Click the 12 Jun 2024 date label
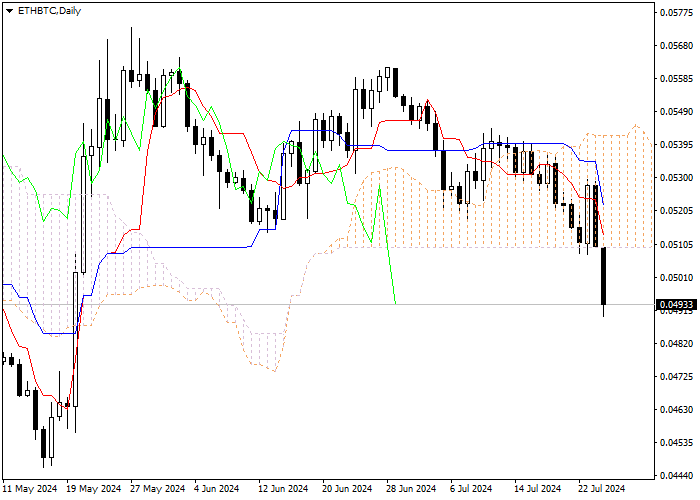The image size is (700, 500). 283,489
